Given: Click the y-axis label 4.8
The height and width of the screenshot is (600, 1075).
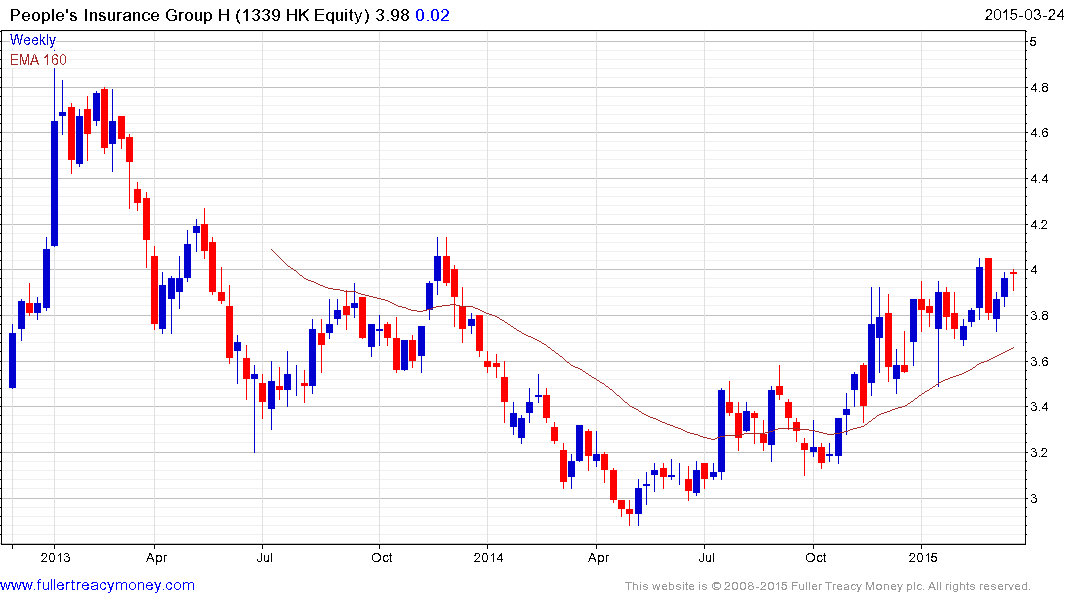Looking at the screenshot, I should 1039,88.
